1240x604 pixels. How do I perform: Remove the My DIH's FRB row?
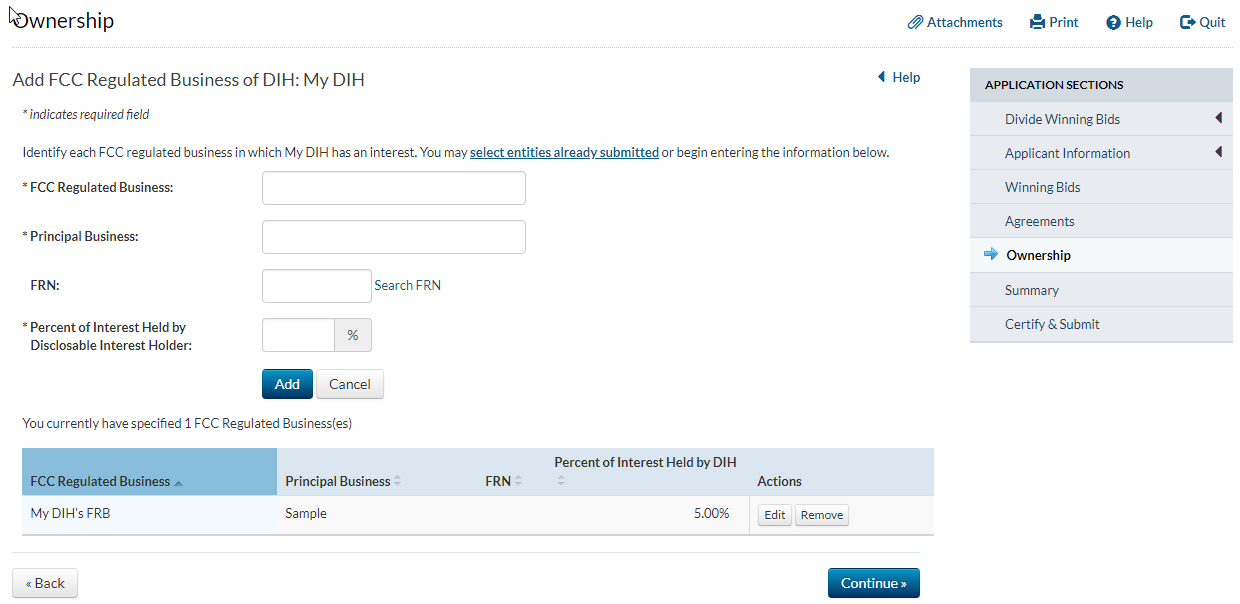point(821,515)
